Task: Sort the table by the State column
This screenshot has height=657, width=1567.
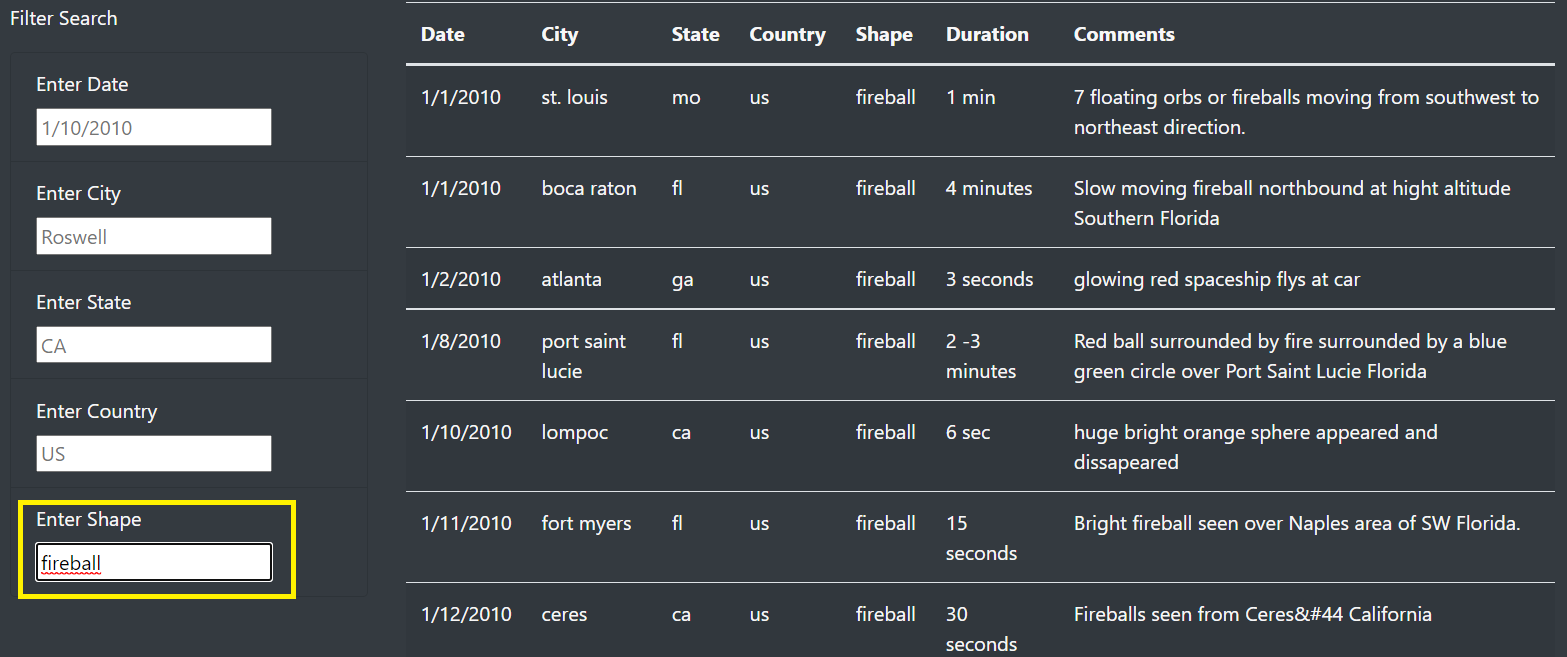Action: [x=695, y=33]
